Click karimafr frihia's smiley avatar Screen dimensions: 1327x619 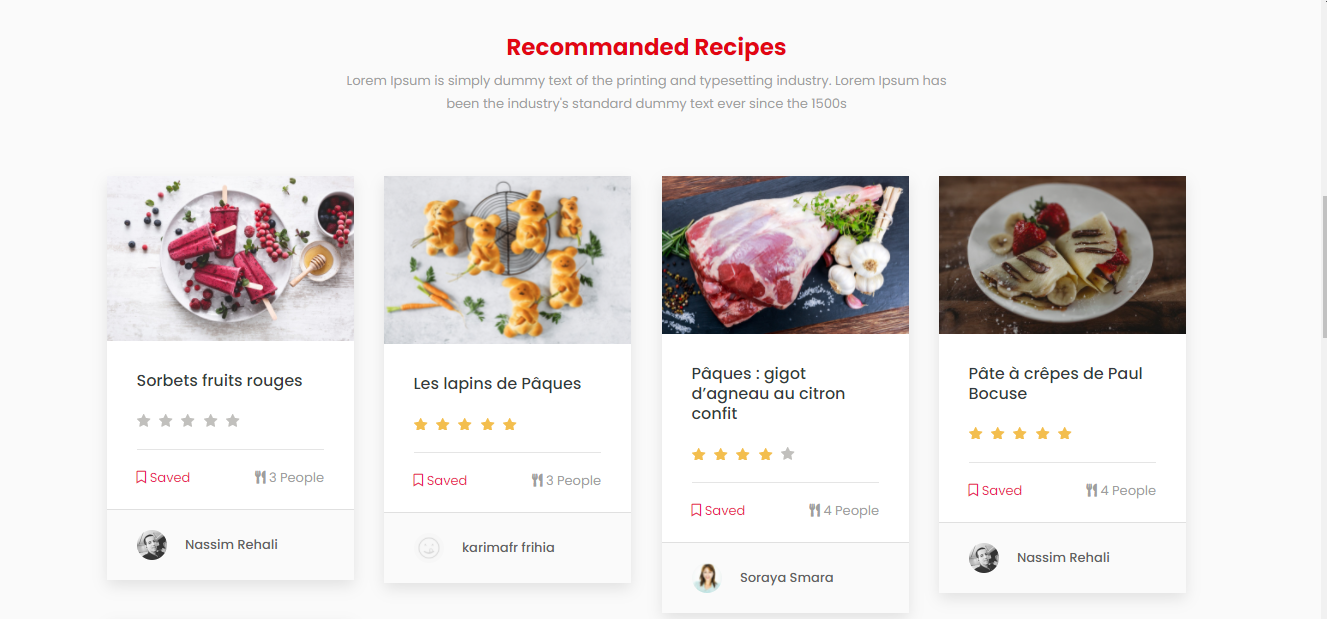[429, 548]
